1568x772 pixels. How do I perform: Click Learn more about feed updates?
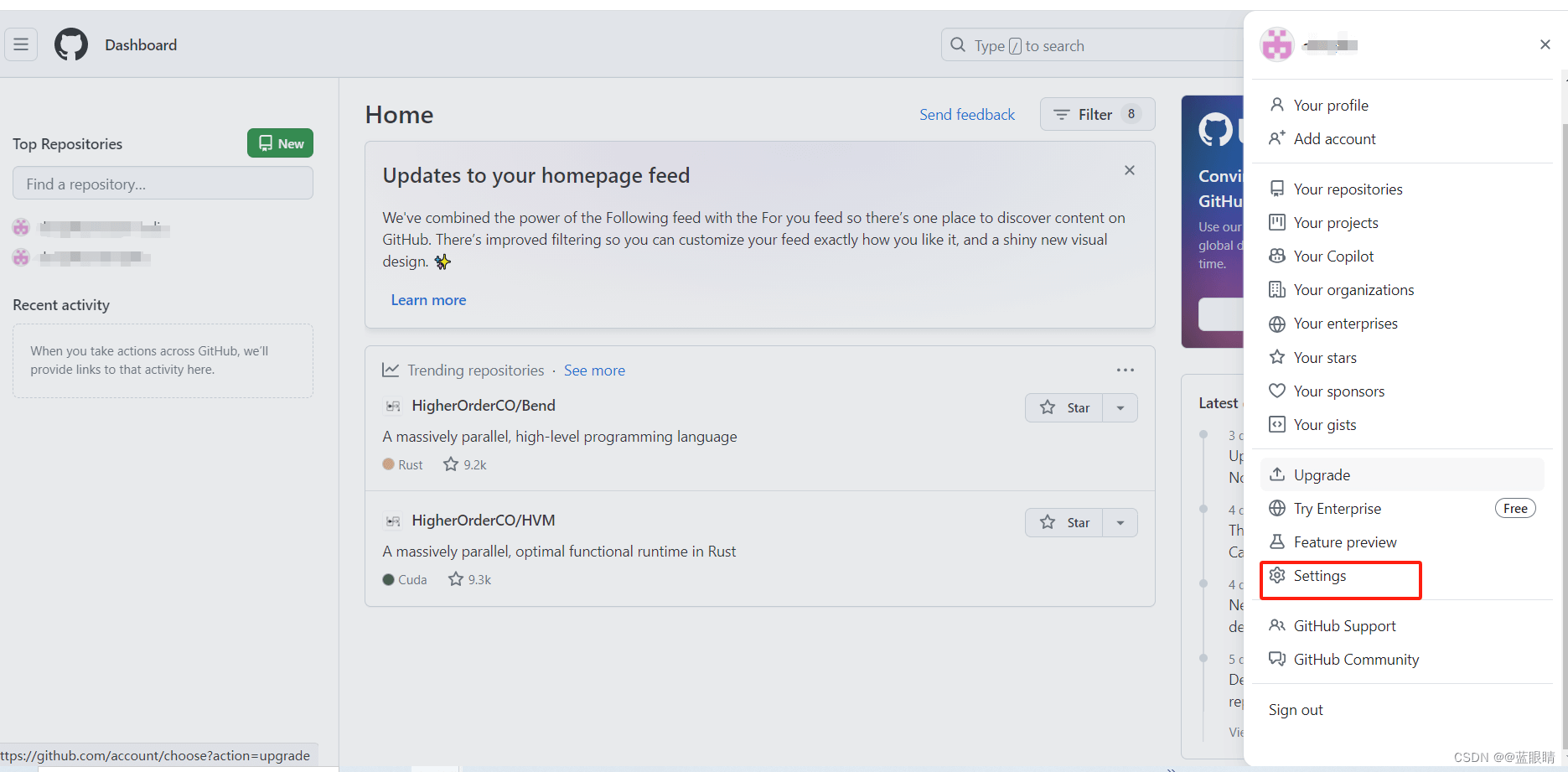pyautogui.click(x=428, y=300)
